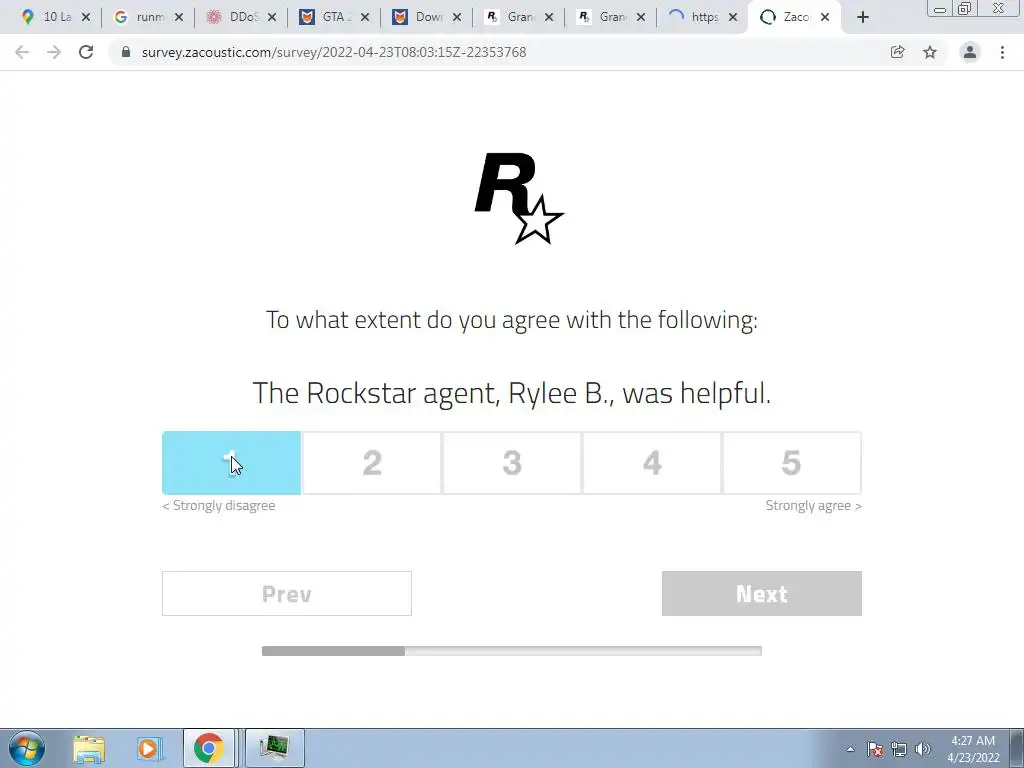Open a new browser tab

coord(863,18)
